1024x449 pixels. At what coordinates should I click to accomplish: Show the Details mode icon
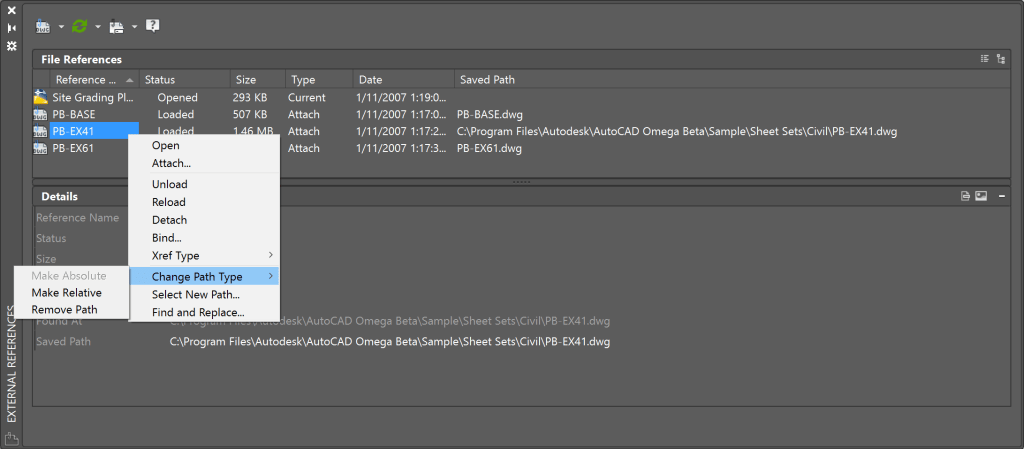(x=966, y=197)
